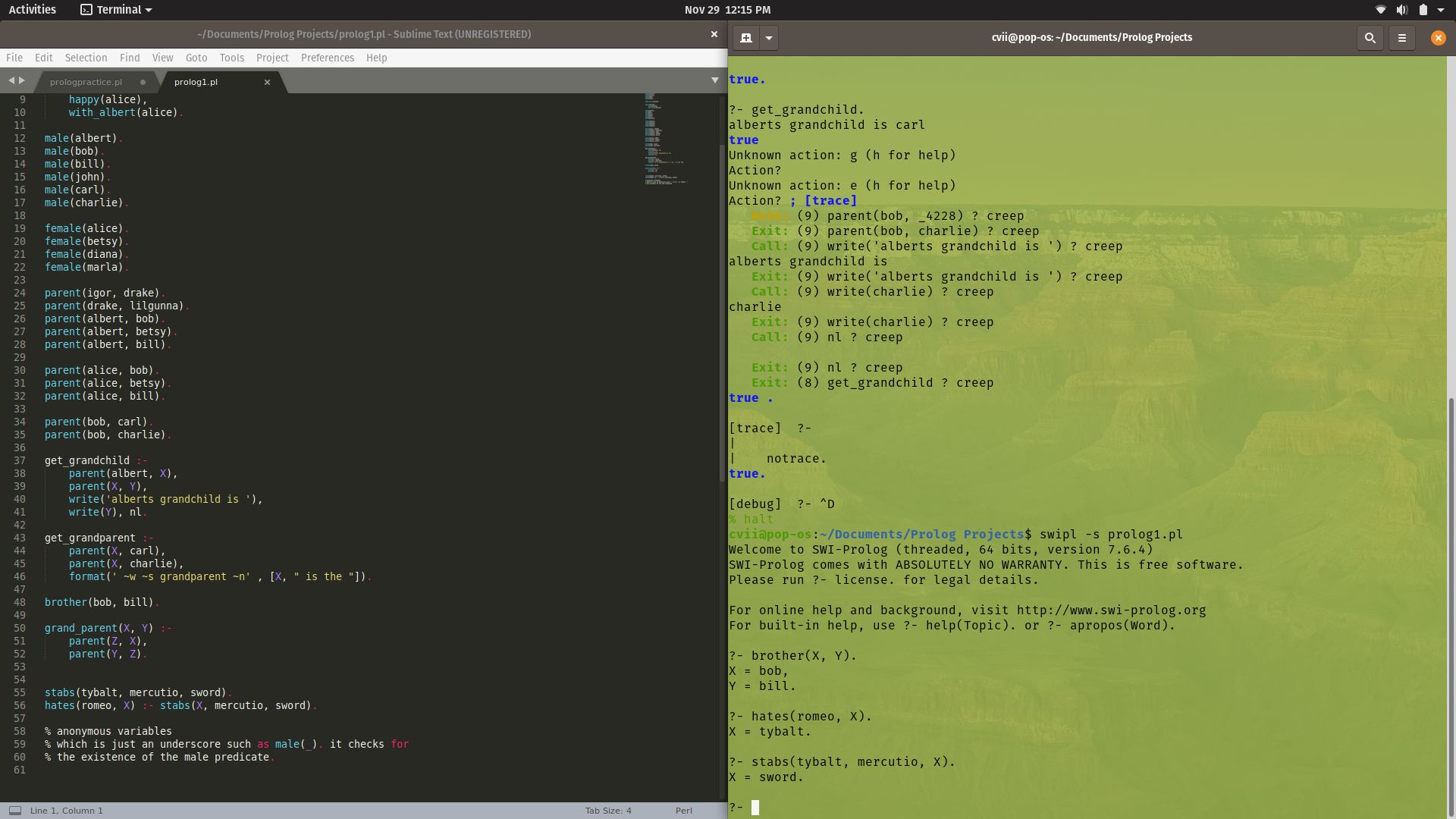Click the battery icon in the top bar
Image resolution: width=1456 pixels, height=819 pixels.
point(1423,10)
